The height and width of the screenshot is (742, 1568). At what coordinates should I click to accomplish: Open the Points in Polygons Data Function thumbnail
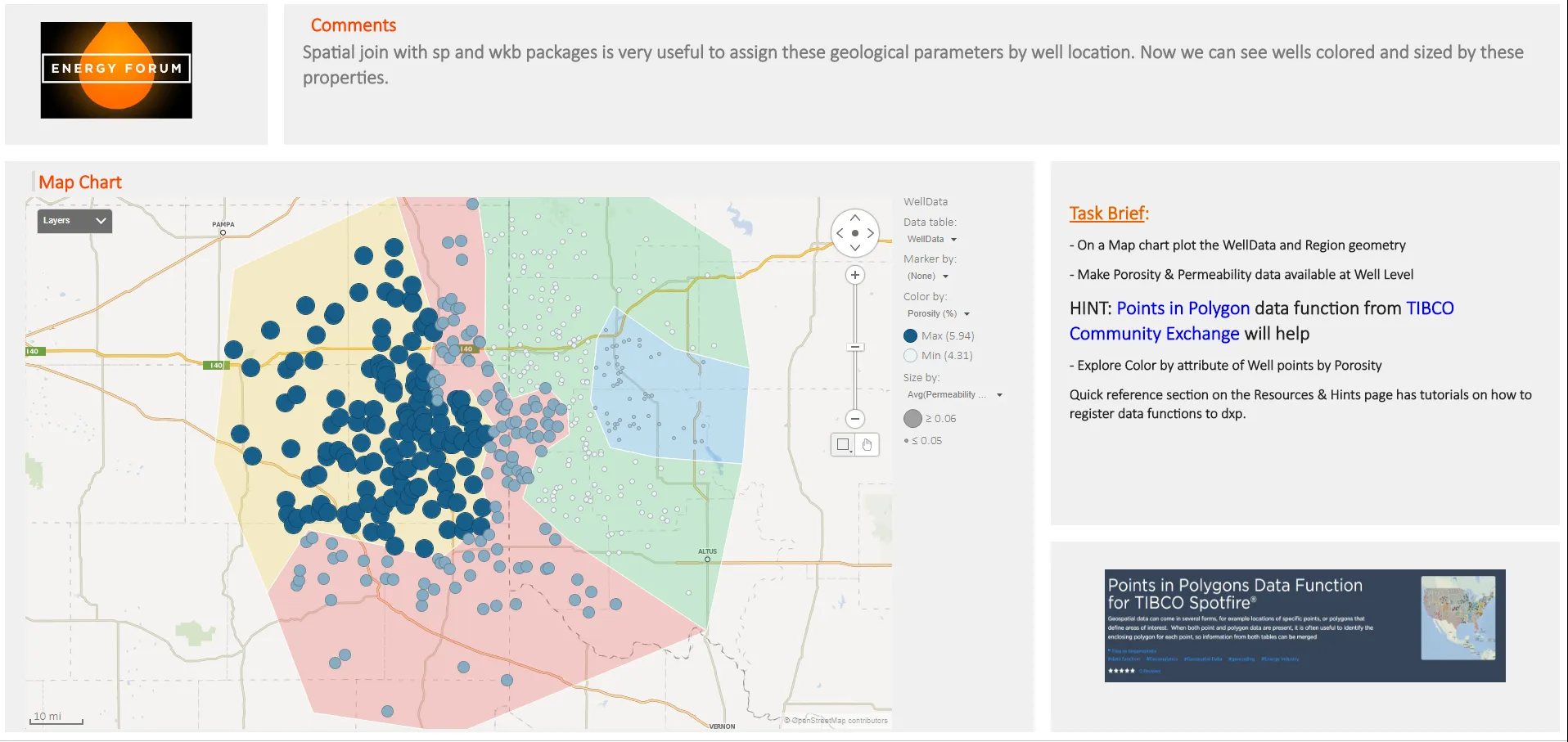[x=1304, y=626]
